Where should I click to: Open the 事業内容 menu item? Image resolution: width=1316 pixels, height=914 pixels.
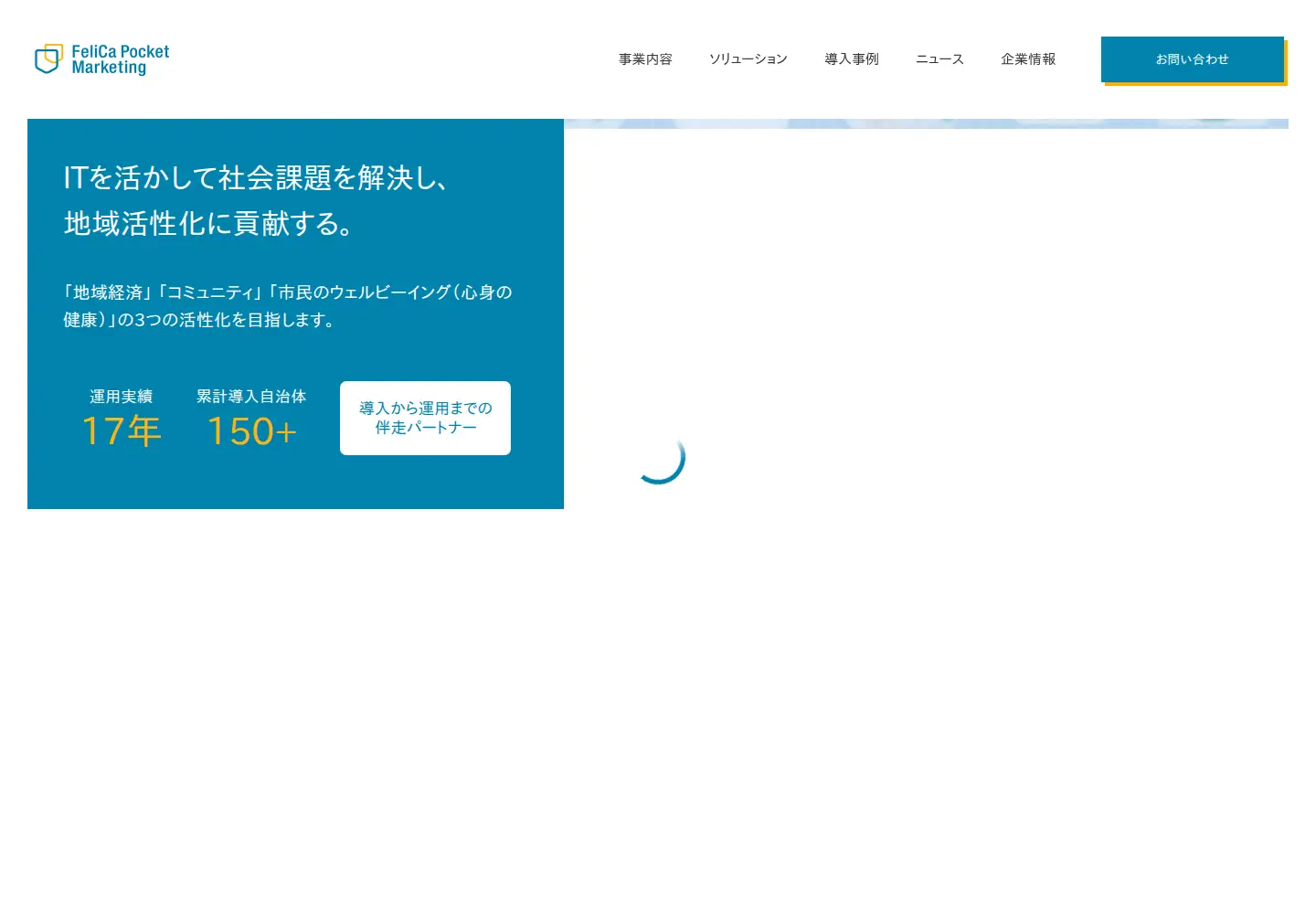[645, 59]
